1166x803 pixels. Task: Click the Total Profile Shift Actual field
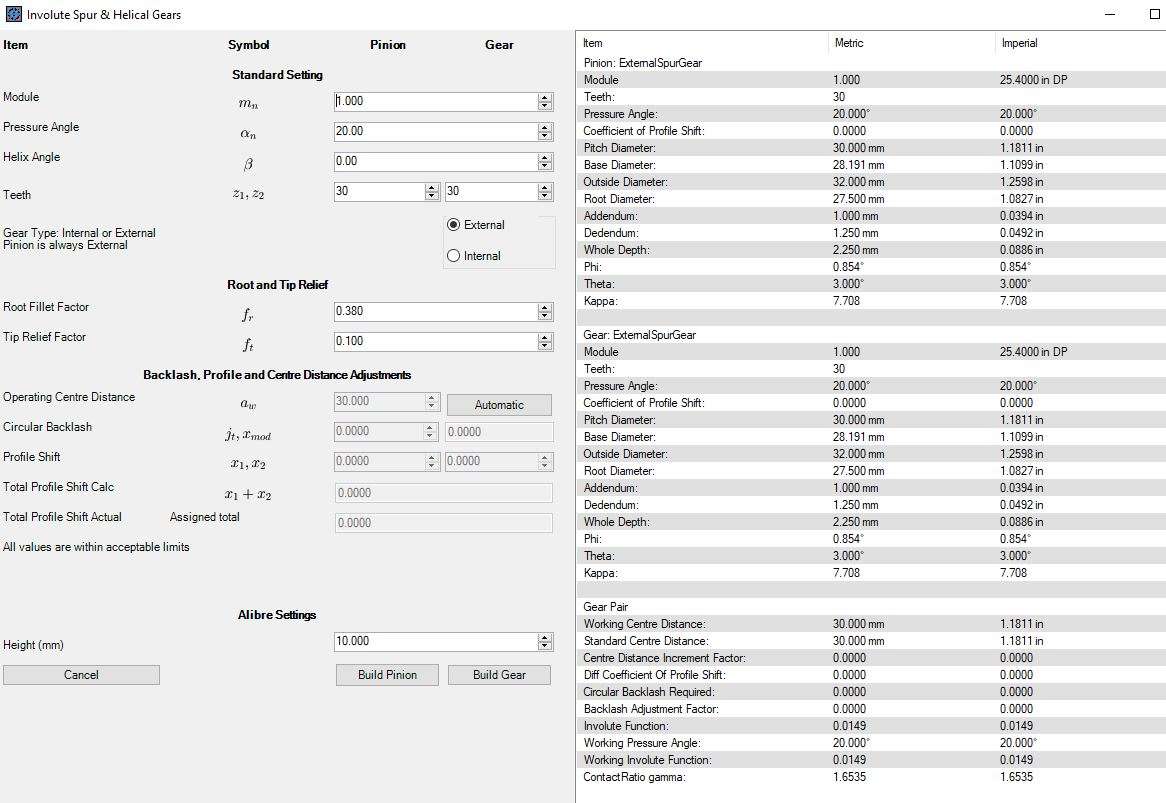coord(443,523)
